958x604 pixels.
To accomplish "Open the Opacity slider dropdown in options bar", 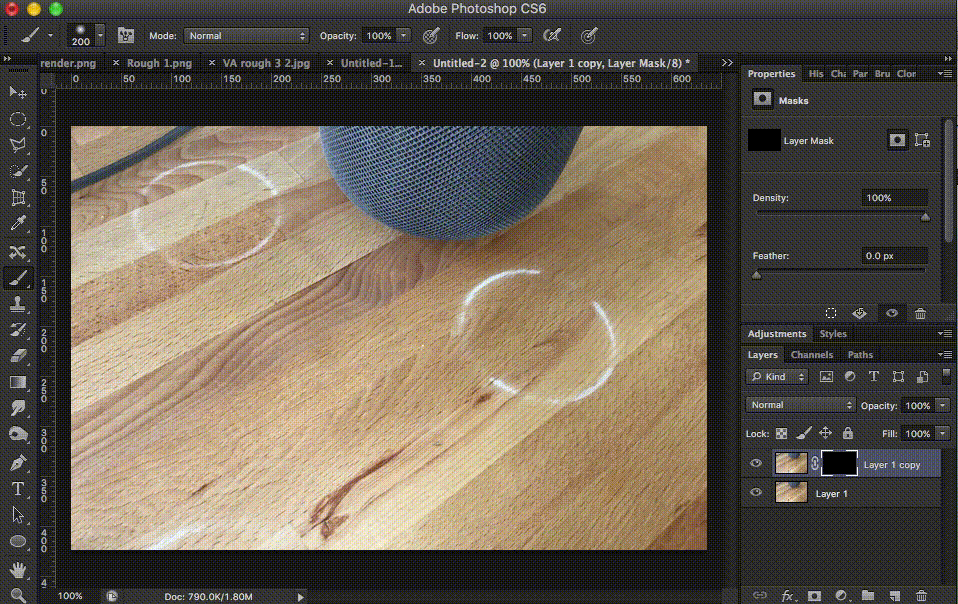I will pos(403,35).
